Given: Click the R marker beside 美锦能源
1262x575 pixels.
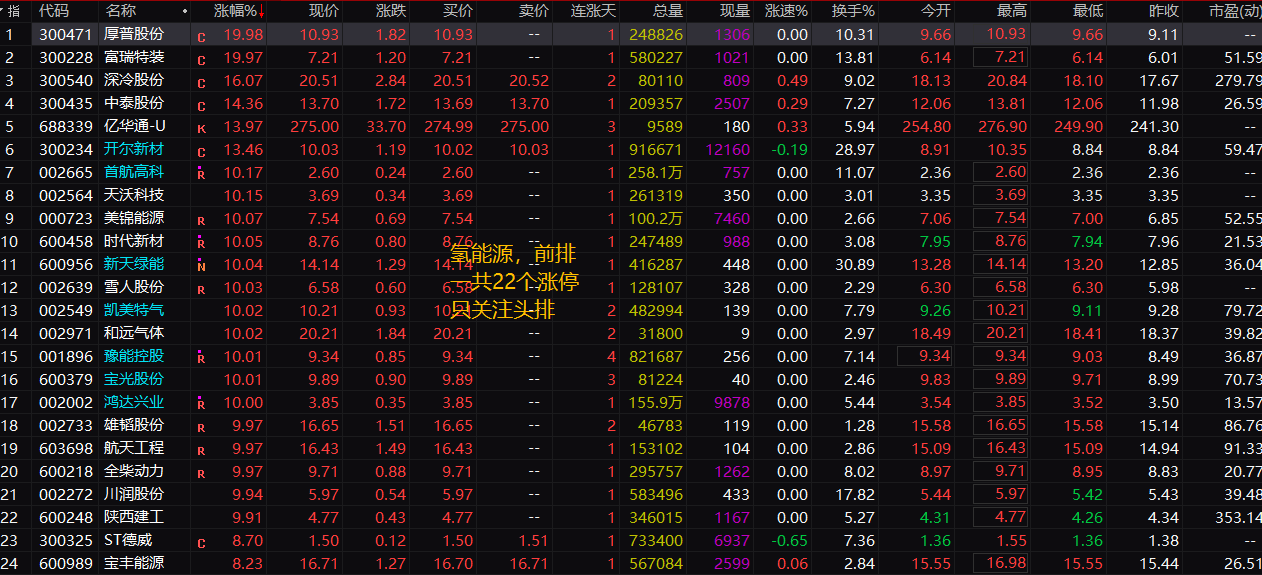Looking at the screenshot, I should click(201, 221).
